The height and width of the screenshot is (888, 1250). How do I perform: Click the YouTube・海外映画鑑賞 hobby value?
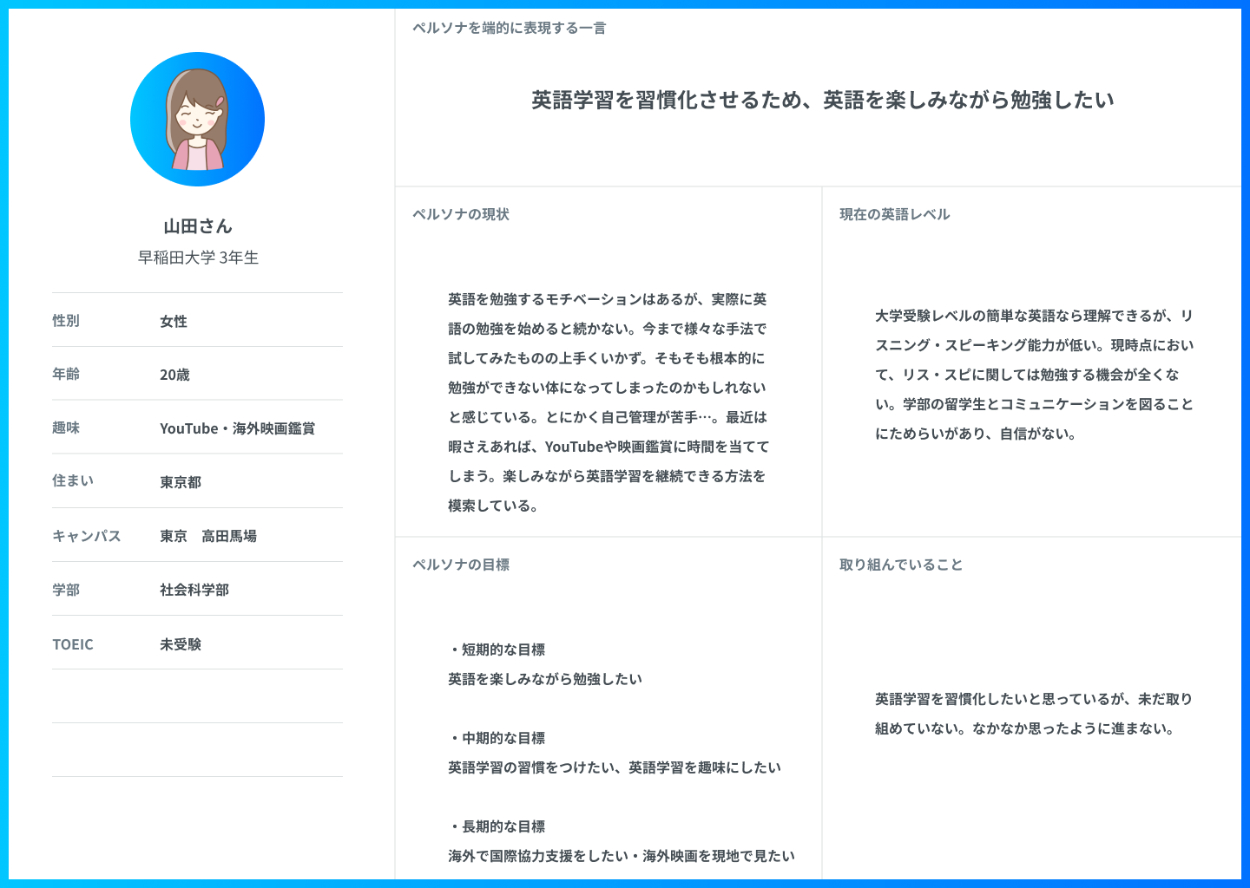pyautogui.click(x=237, y=428)
